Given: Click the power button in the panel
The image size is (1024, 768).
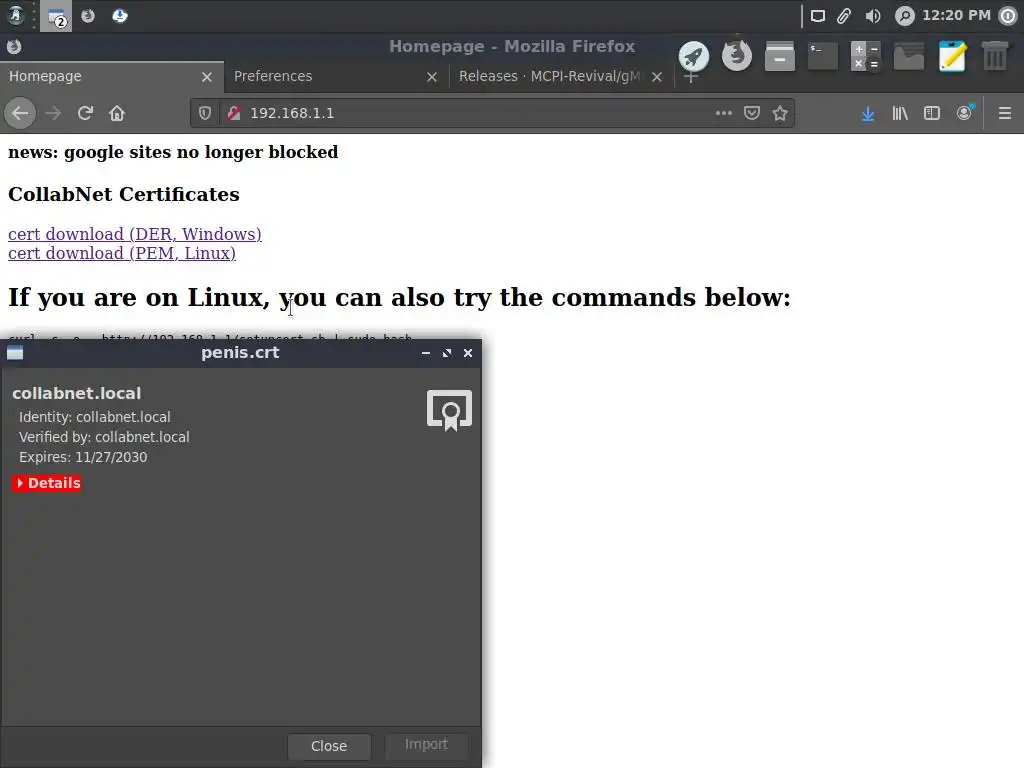Looking at the screenshot, I should click(x=1008, y=16).
